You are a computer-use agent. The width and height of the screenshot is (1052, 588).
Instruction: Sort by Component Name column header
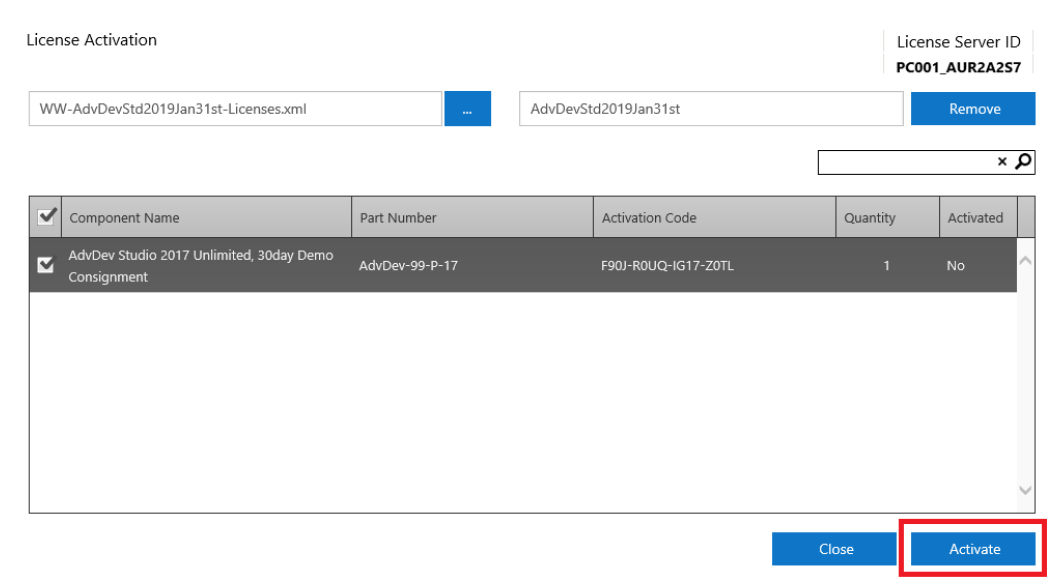(x=207, y=217)
